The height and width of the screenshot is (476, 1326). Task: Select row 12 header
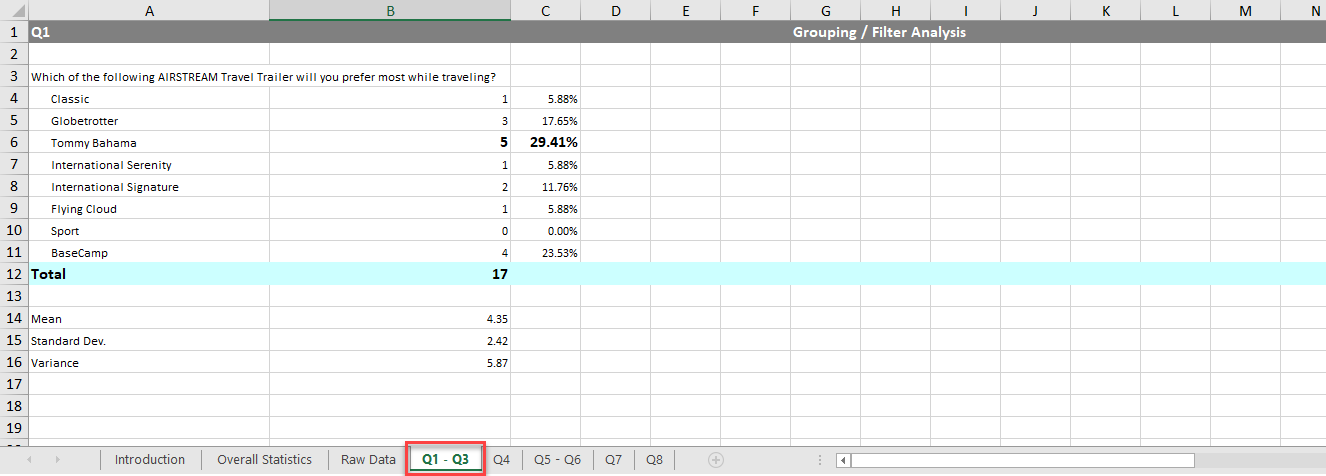click(x=14, y=274)
